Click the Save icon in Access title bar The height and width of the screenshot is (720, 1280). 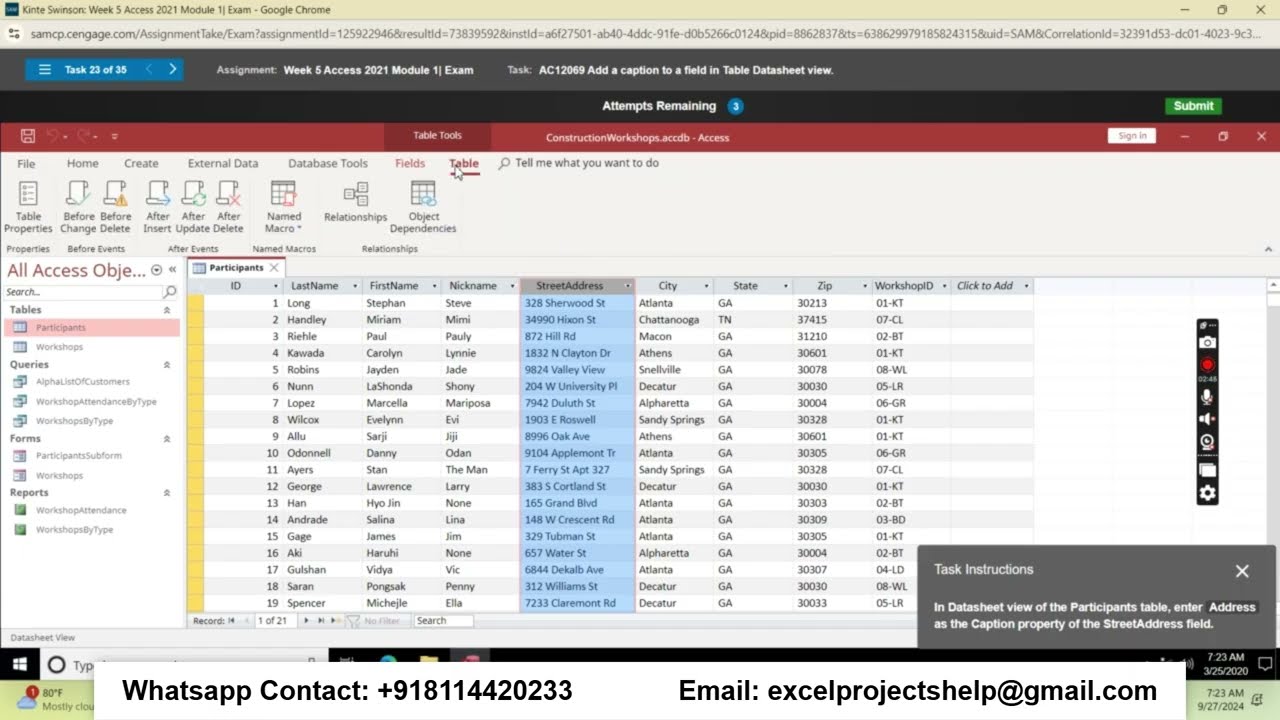(x=28, y=136)
